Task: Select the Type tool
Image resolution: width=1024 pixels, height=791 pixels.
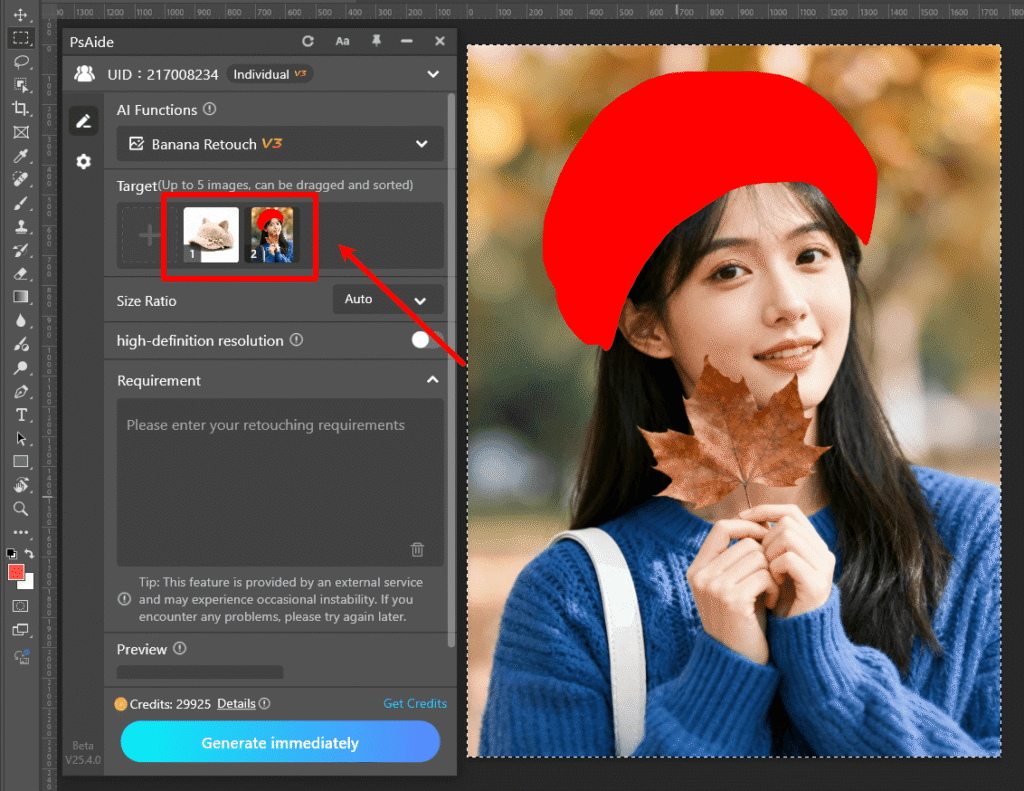Action: tap(21, 414)
